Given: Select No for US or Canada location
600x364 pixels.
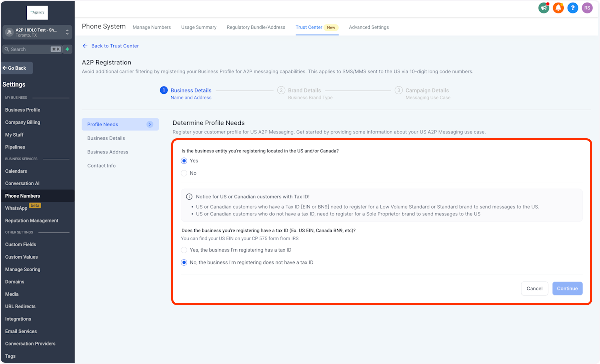Looking at the screenshot, I should click(x=184, y=173).
